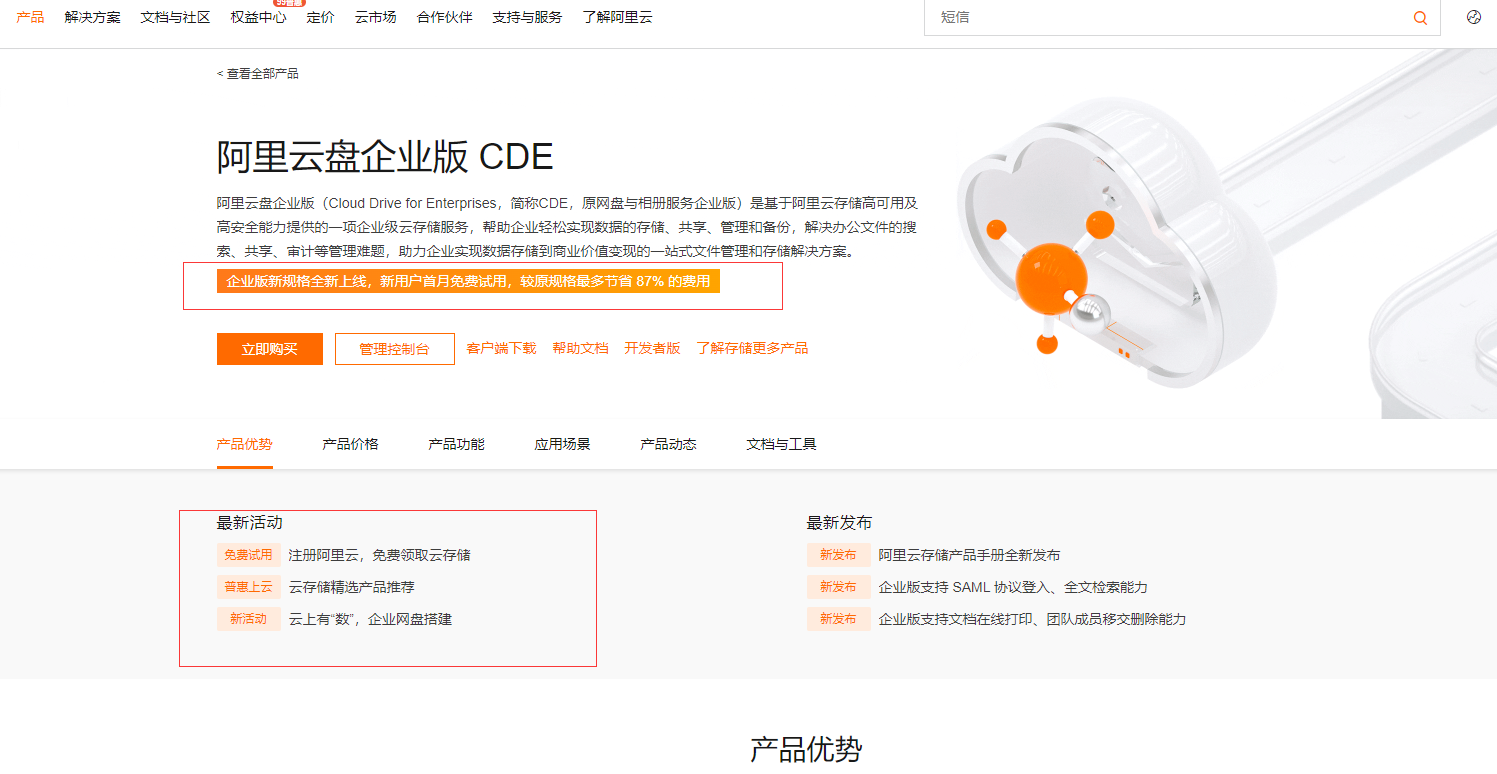Open 企业版支持文档在线打印 announcement
Viewport: 1497px width, 774px height.
pos(1032,619)
